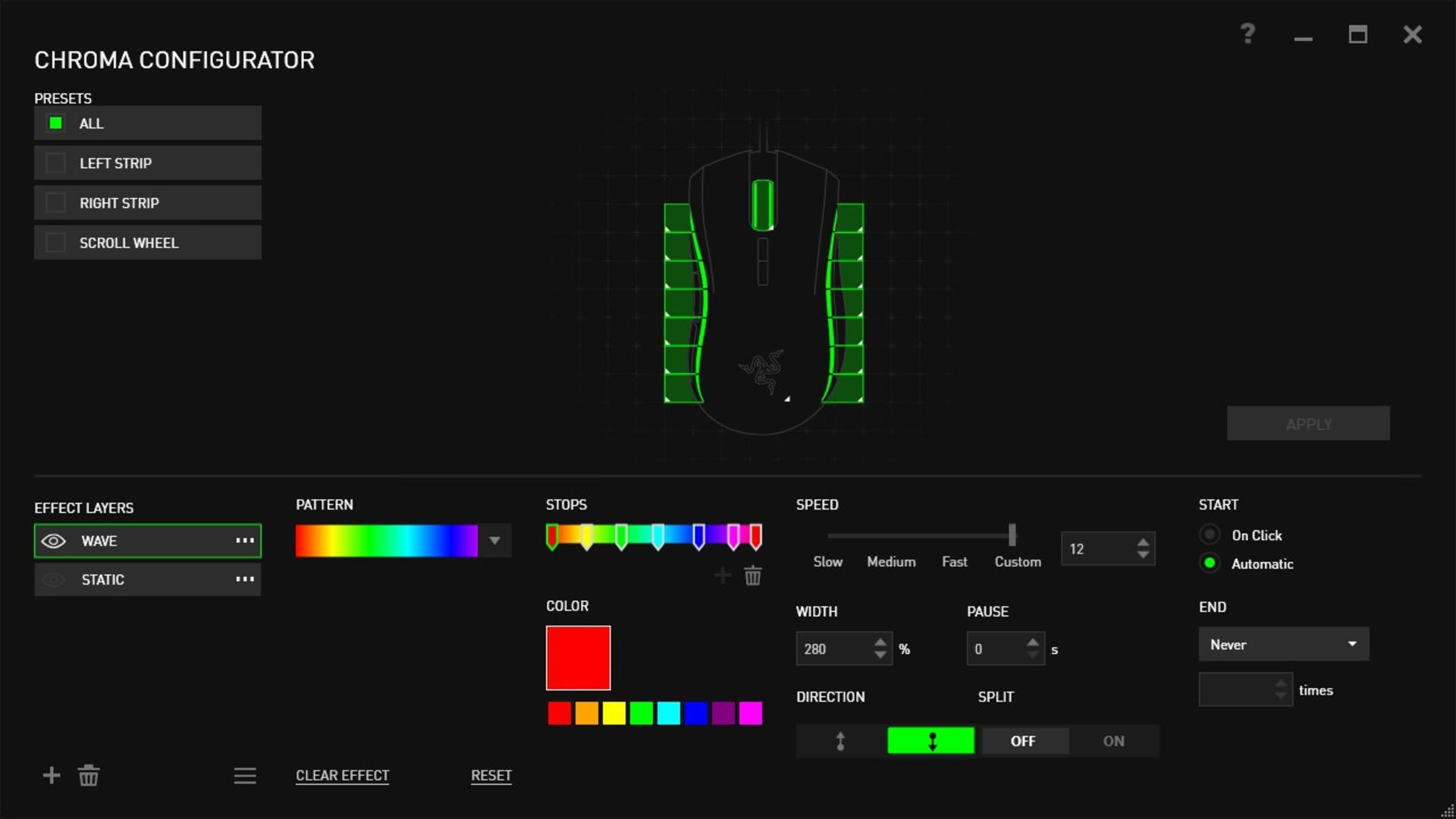Select the STATIC effect layer
The height and width of the screenshot is (819, 1456).
click(x=148, y=579)
